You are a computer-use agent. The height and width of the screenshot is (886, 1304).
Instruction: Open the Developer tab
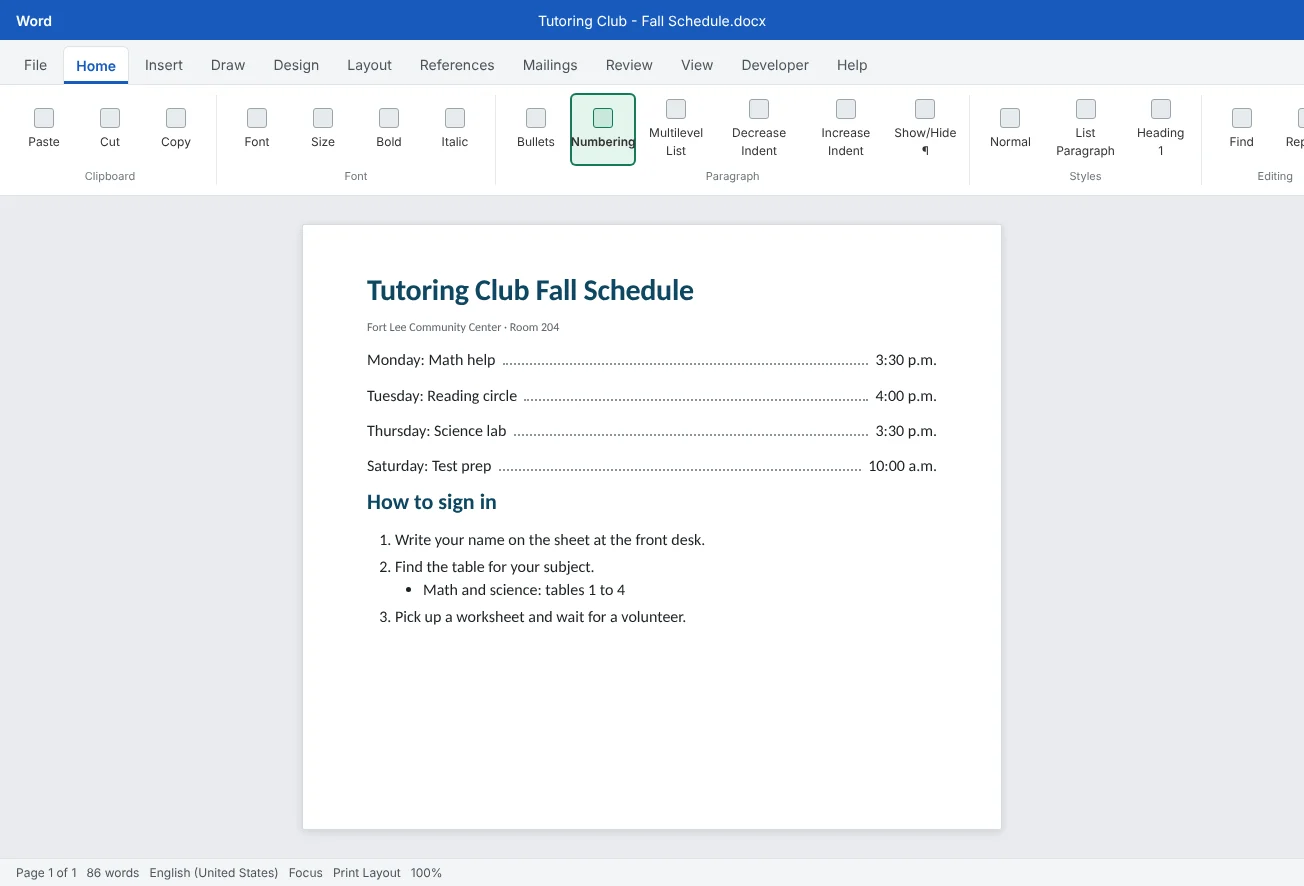(775, 65)
